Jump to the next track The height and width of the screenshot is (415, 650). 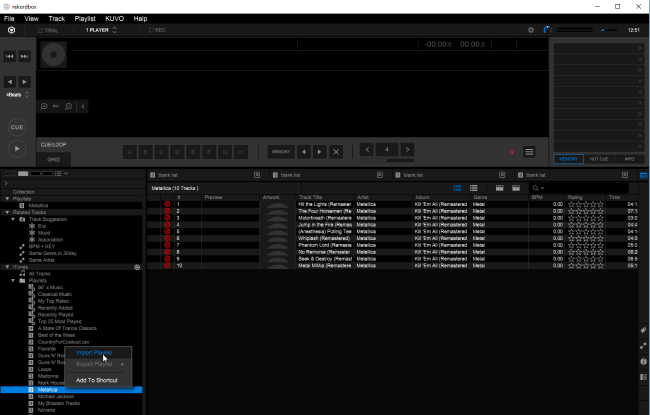point(24,56)
